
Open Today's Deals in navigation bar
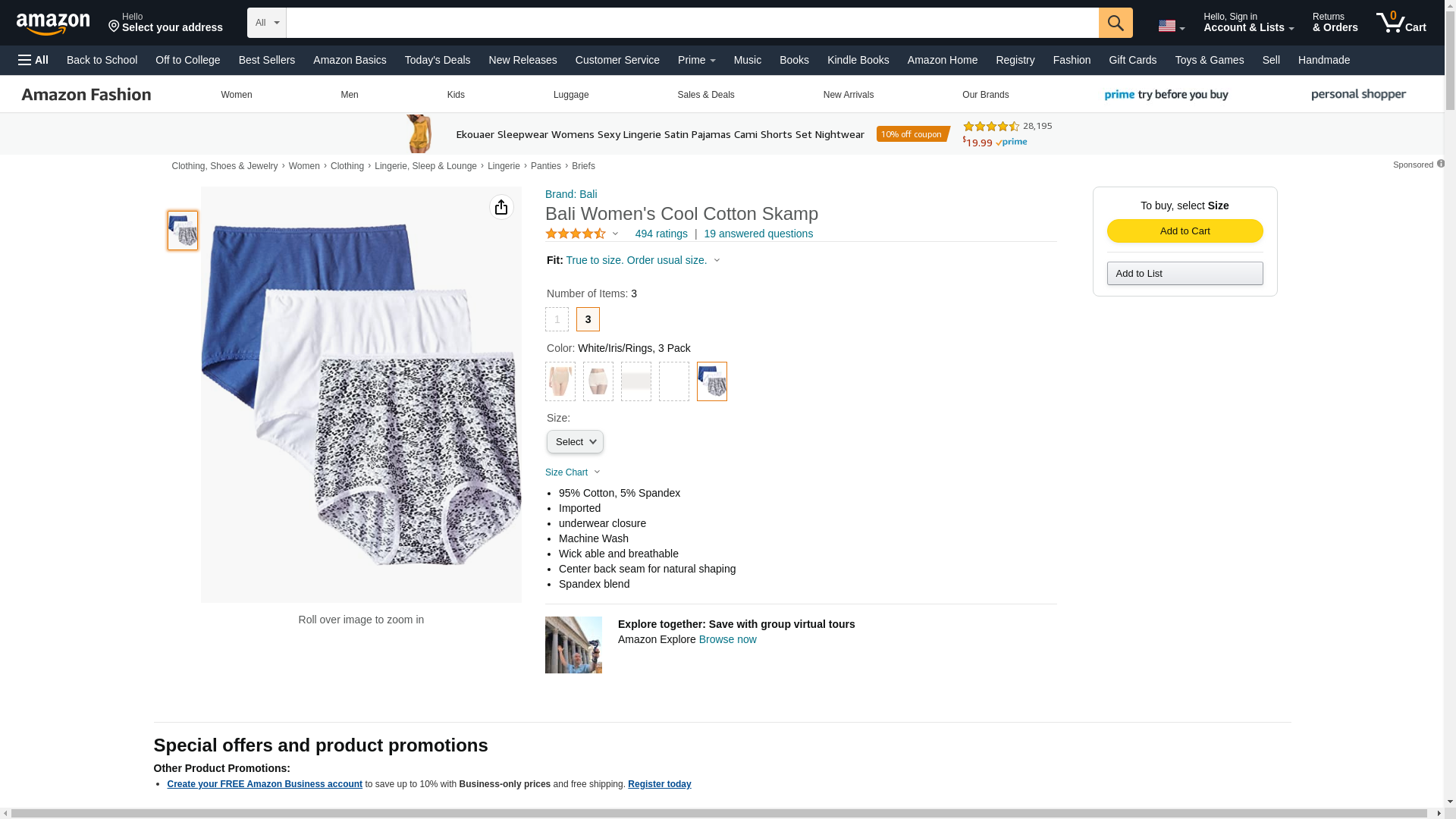coord(438,60)
